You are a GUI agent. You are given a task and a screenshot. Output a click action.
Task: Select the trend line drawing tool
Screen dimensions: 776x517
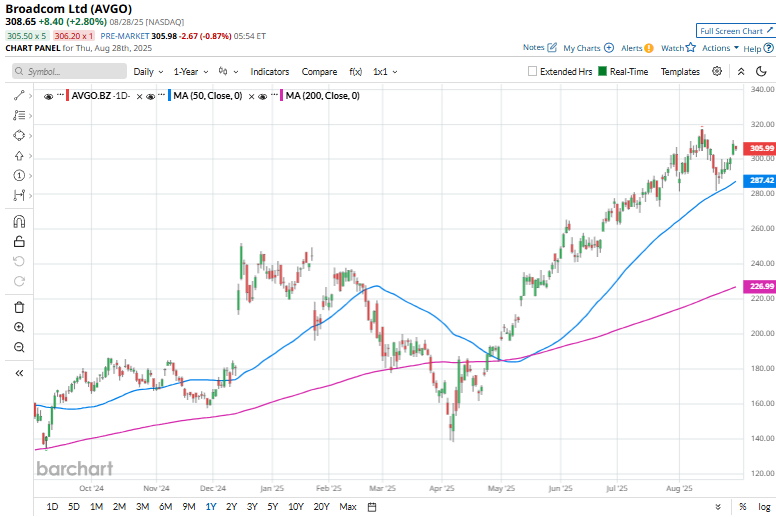(19, 95)
